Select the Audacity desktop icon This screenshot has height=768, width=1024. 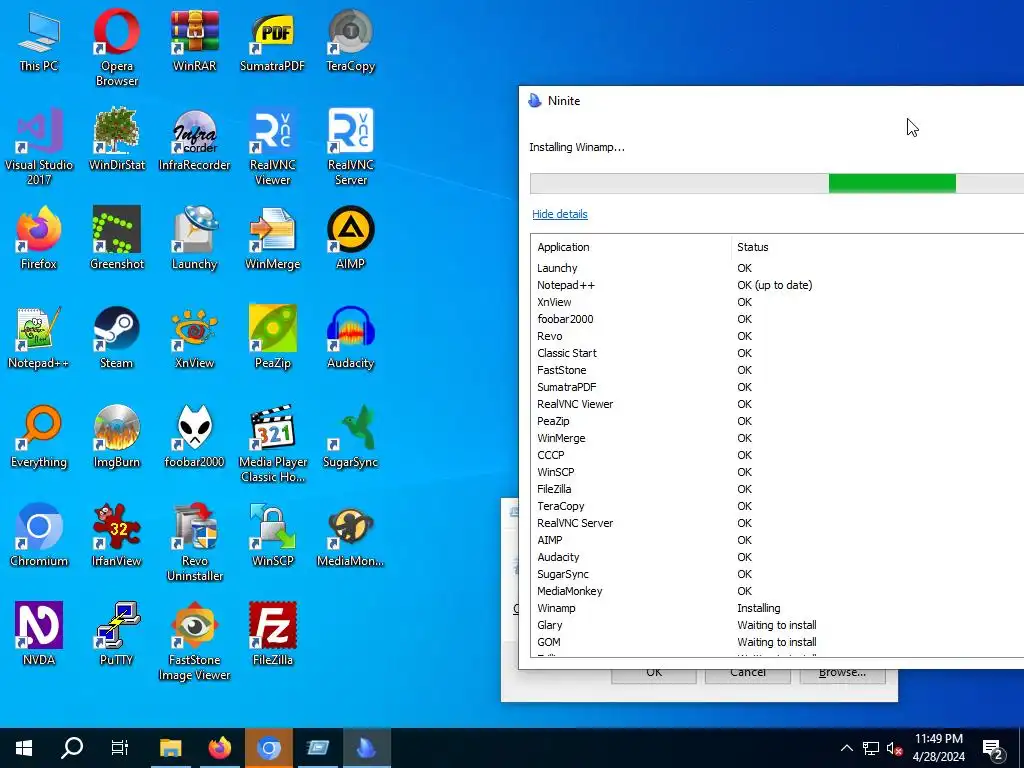(351, 337)
